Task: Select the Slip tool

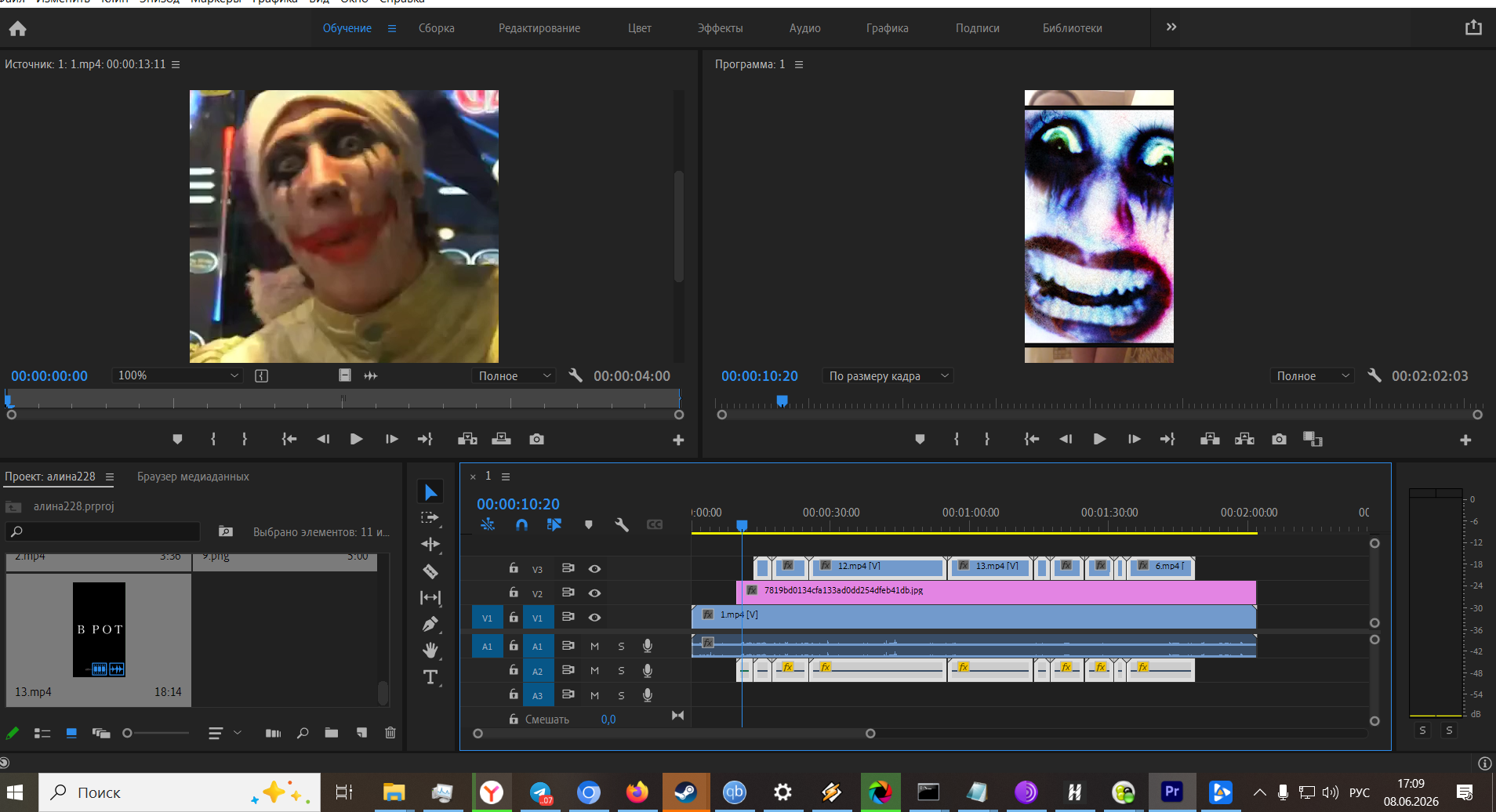Action: 430,597
